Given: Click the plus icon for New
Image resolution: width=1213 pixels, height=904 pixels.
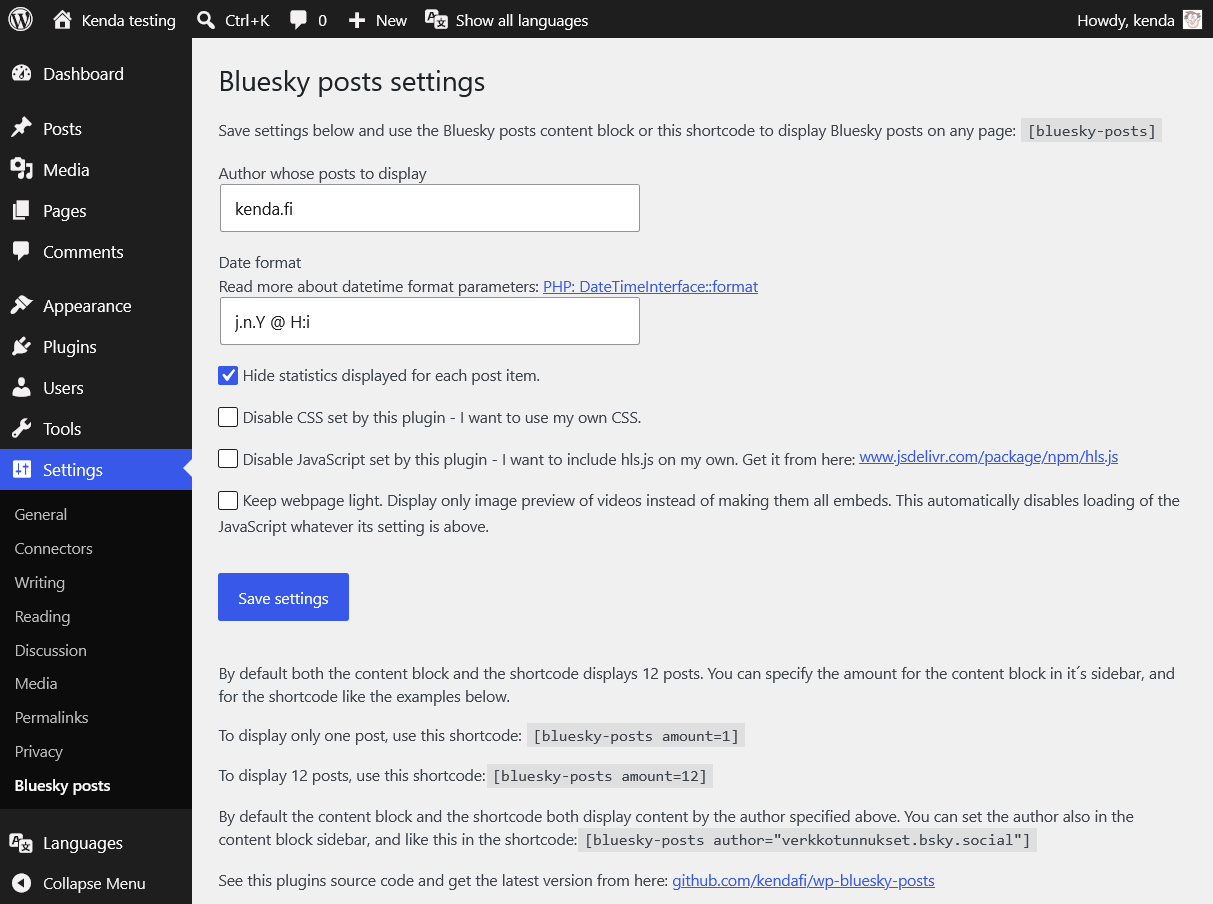Looking at the screenshot, I should (x=357, y=20).
